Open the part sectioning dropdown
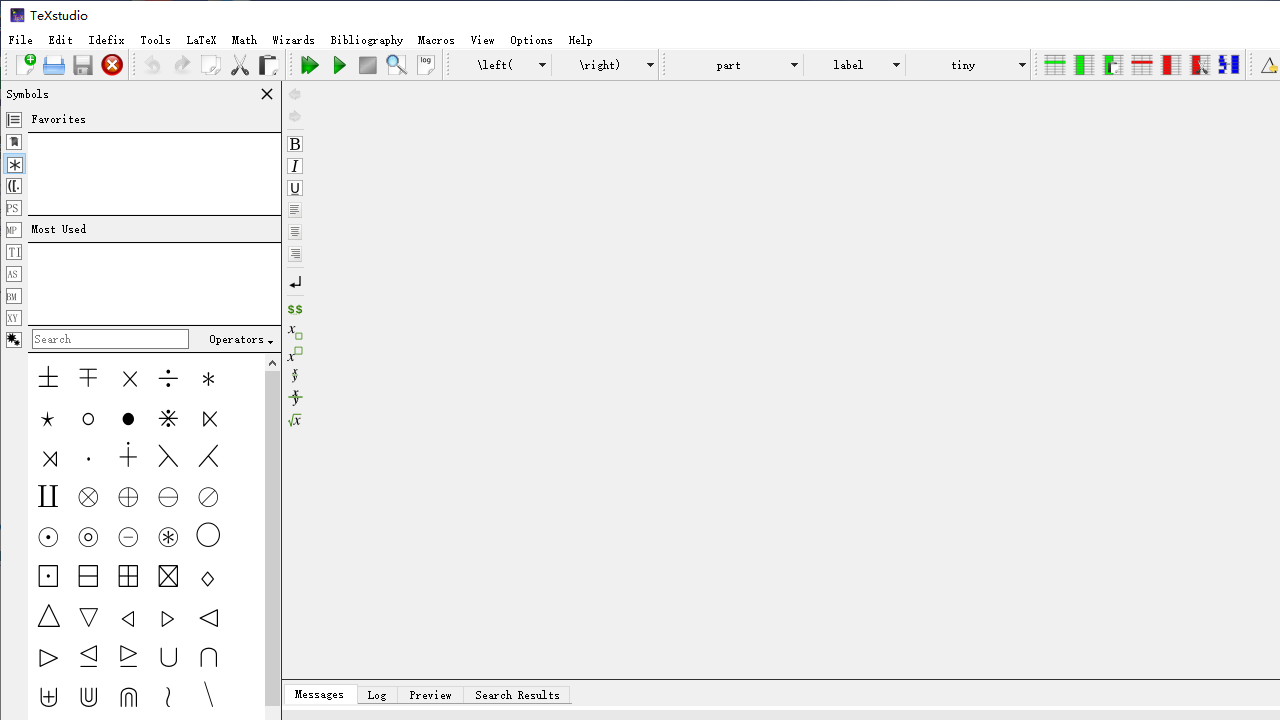 point(795,64)
